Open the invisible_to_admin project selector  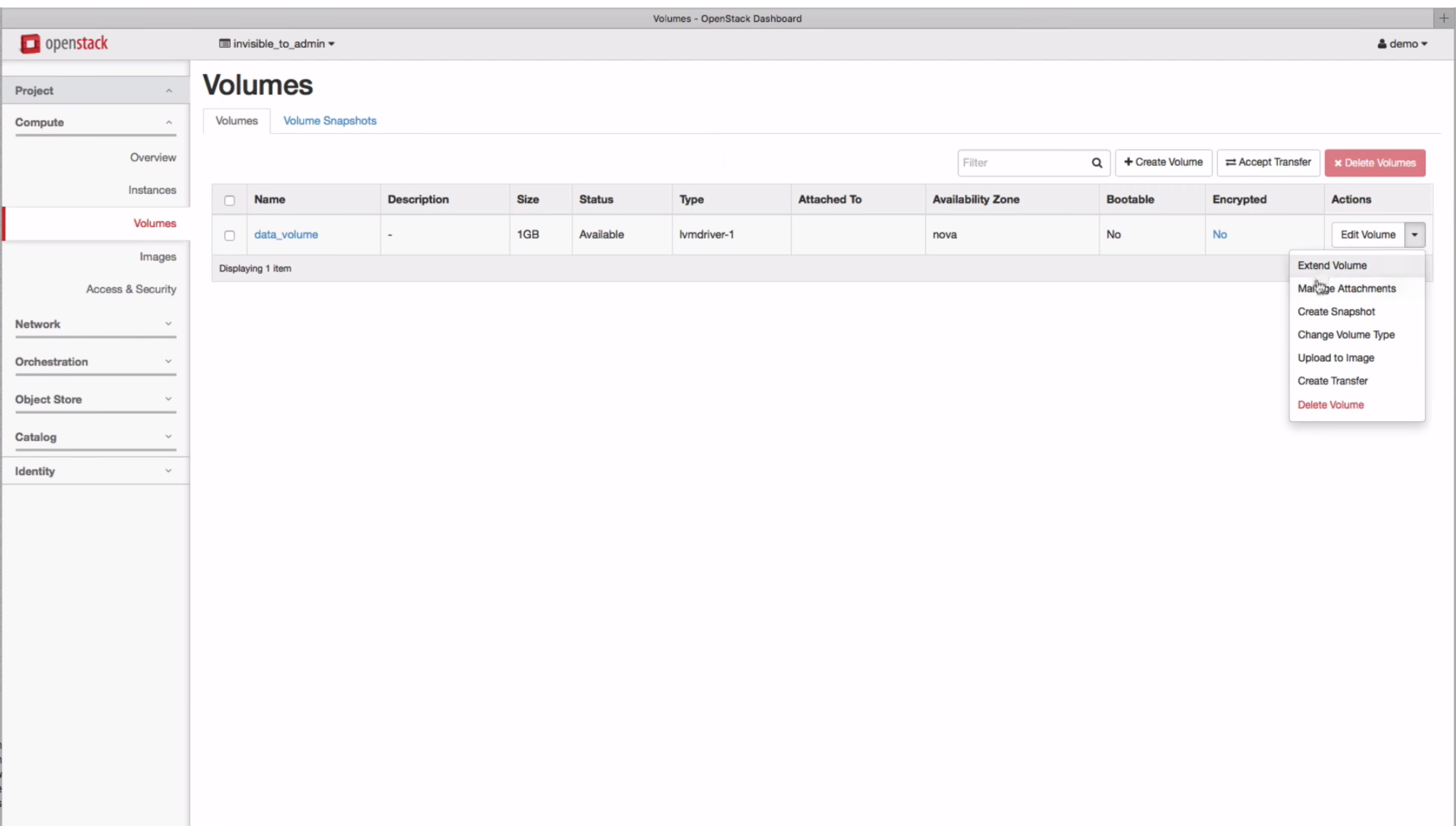point(277,44)
